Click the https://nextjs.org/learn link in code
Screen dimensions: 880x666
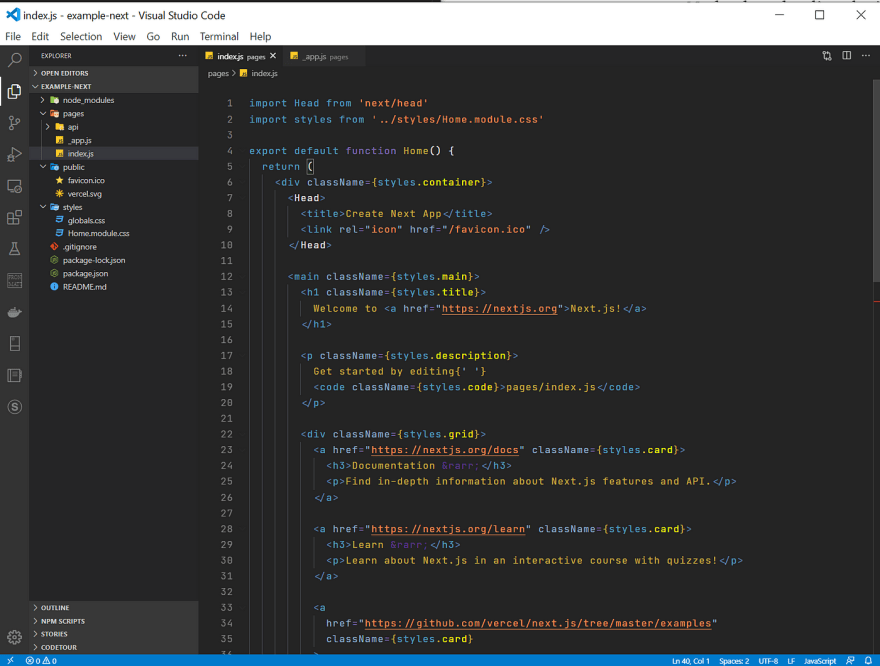pyautogui.click(x=448, y=529)
